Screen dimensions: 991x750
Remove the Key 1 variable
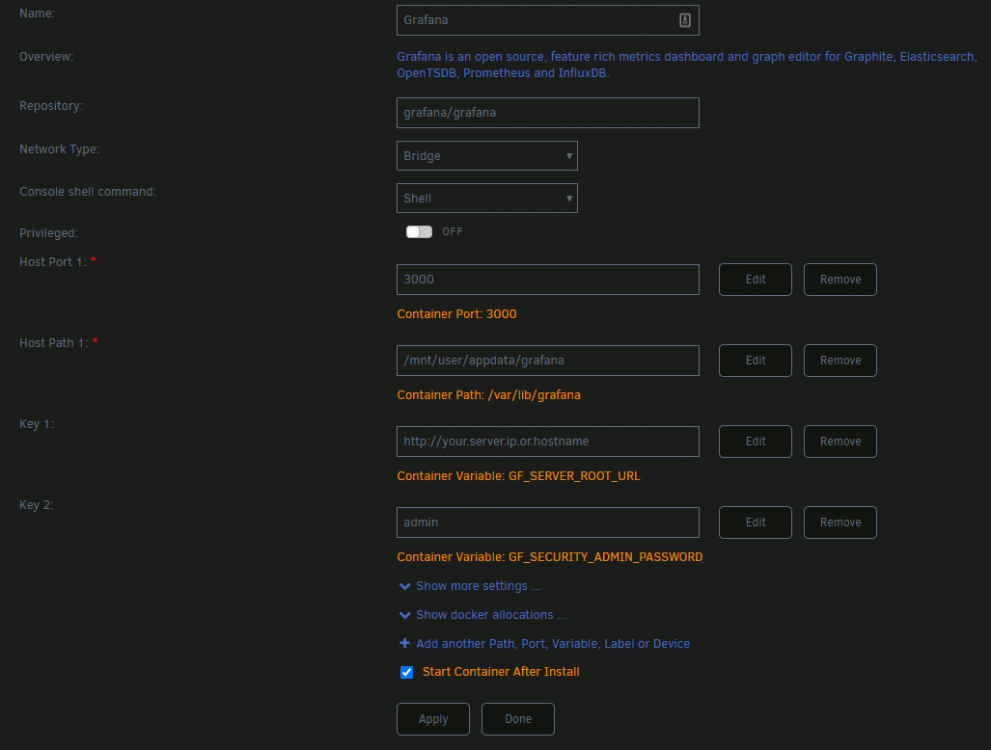(840, 441)
